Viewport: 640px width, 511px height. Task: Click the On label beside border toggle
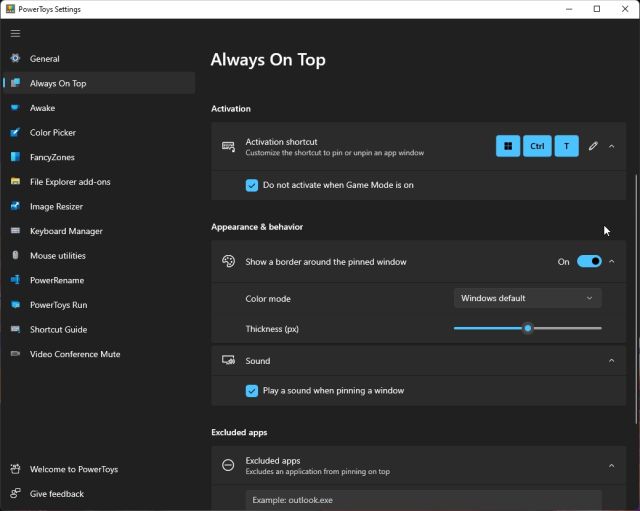(x=563, y=262)
